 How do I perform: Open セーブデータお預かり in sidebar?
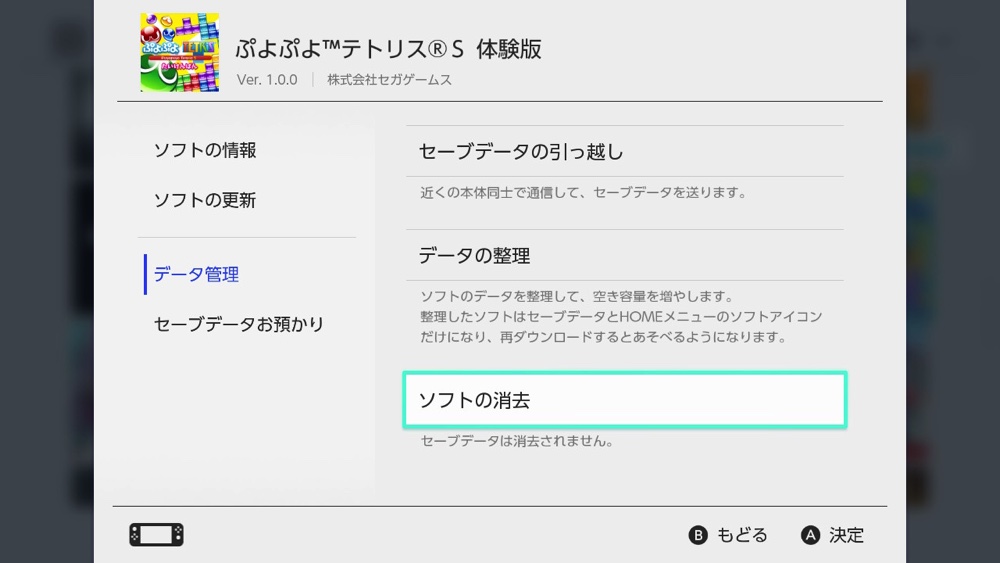[x=239, y=325]
